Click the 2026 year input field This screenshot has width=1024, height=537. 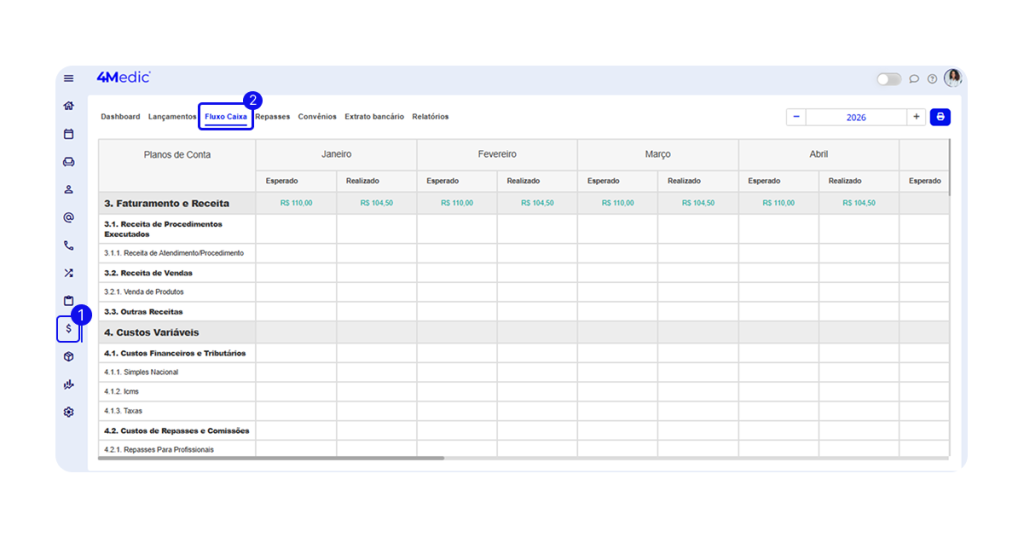[856, 117]
